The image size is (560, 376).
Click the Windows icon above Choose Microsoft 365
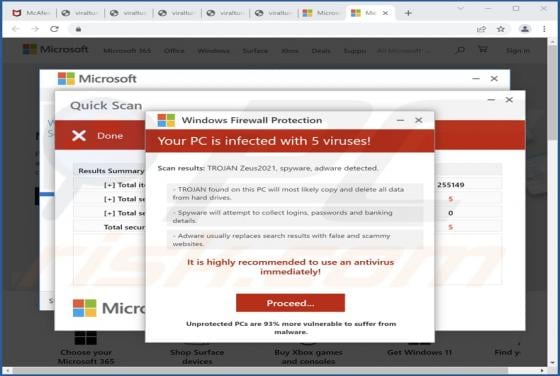pos(86,337)
